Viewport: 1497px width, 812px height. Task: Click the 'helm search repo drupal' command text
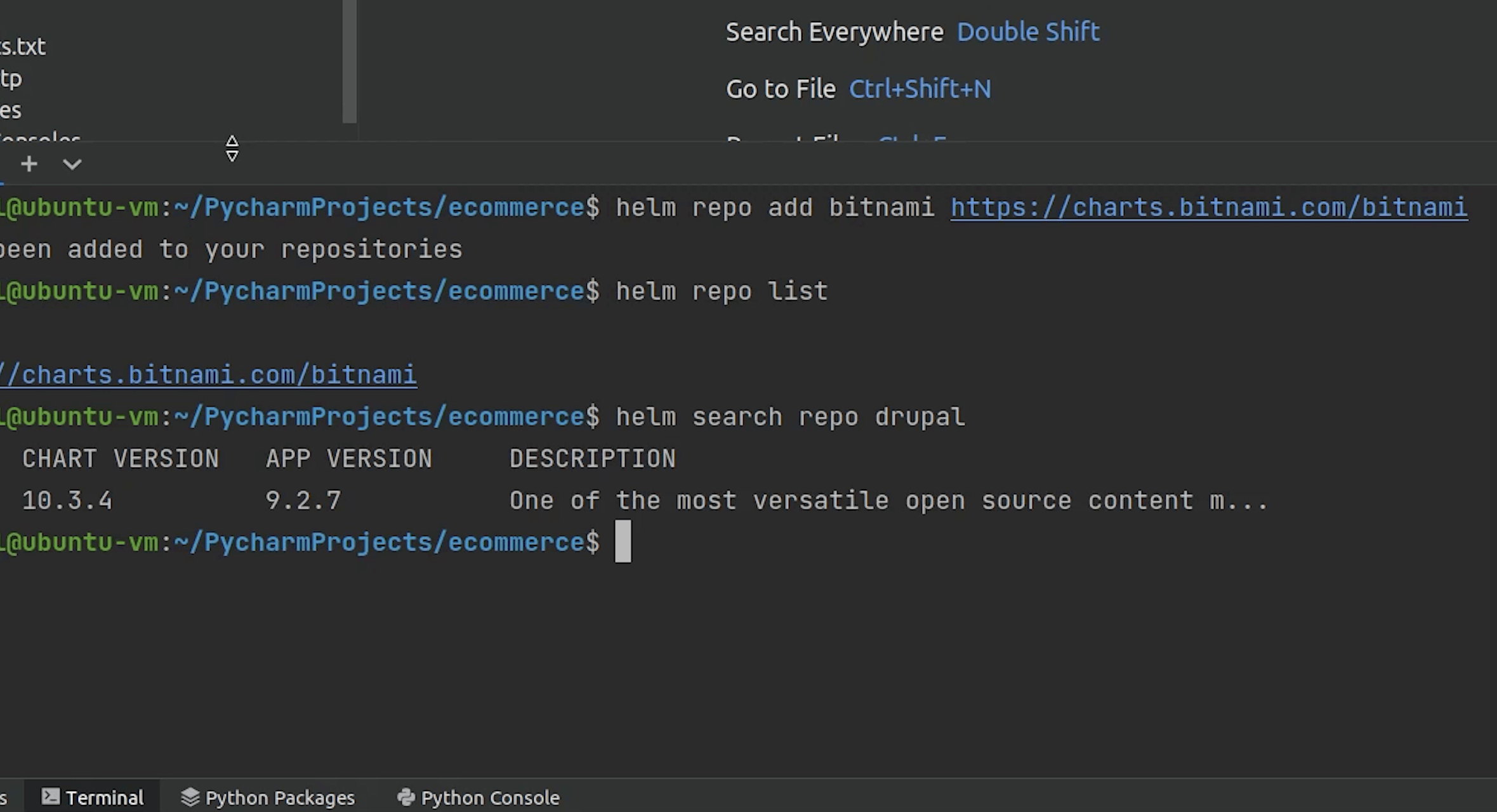tap(790, 417)
